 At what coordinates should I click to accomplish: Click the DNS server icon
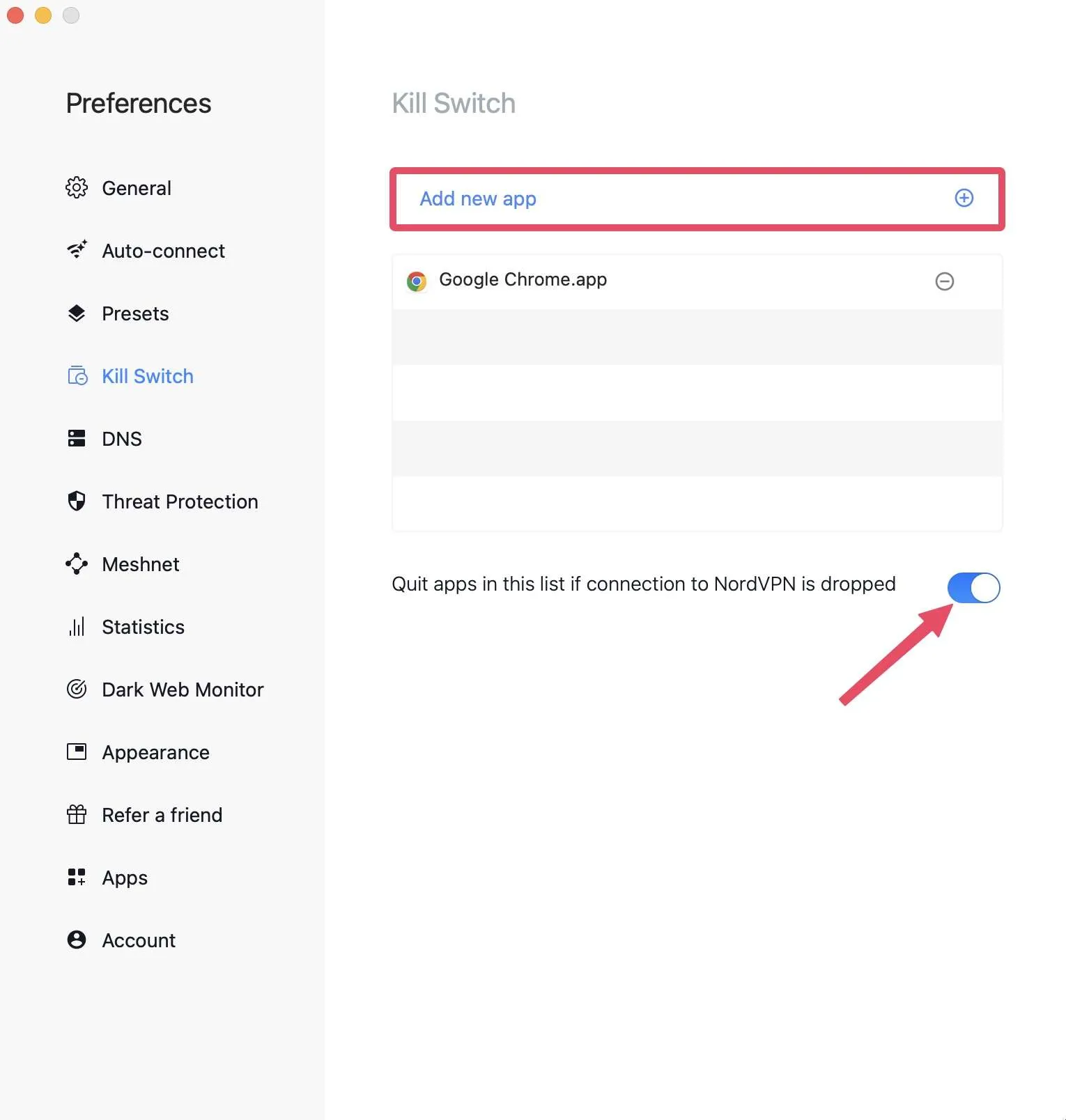(77, 438)
